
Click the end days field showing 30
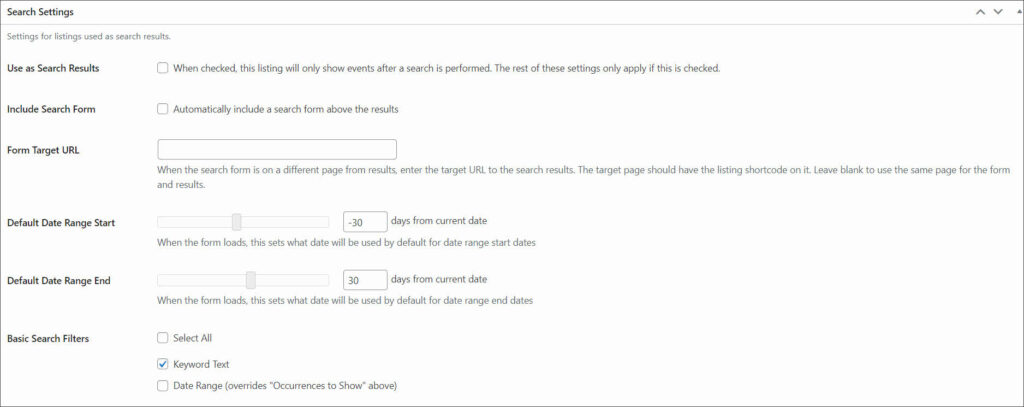(x=365, y=280)
